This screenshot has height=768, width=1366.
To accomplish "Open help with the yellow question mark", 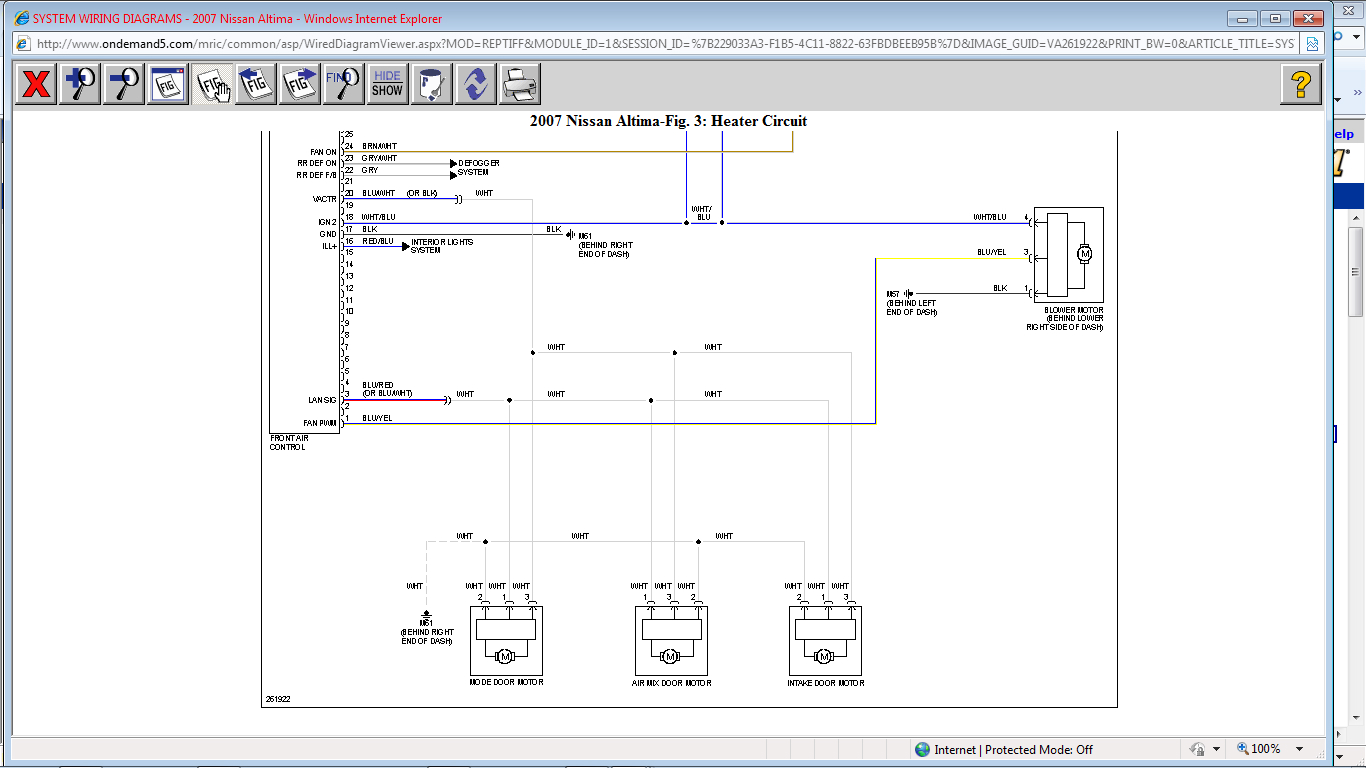I will (x=1301, y=84).
